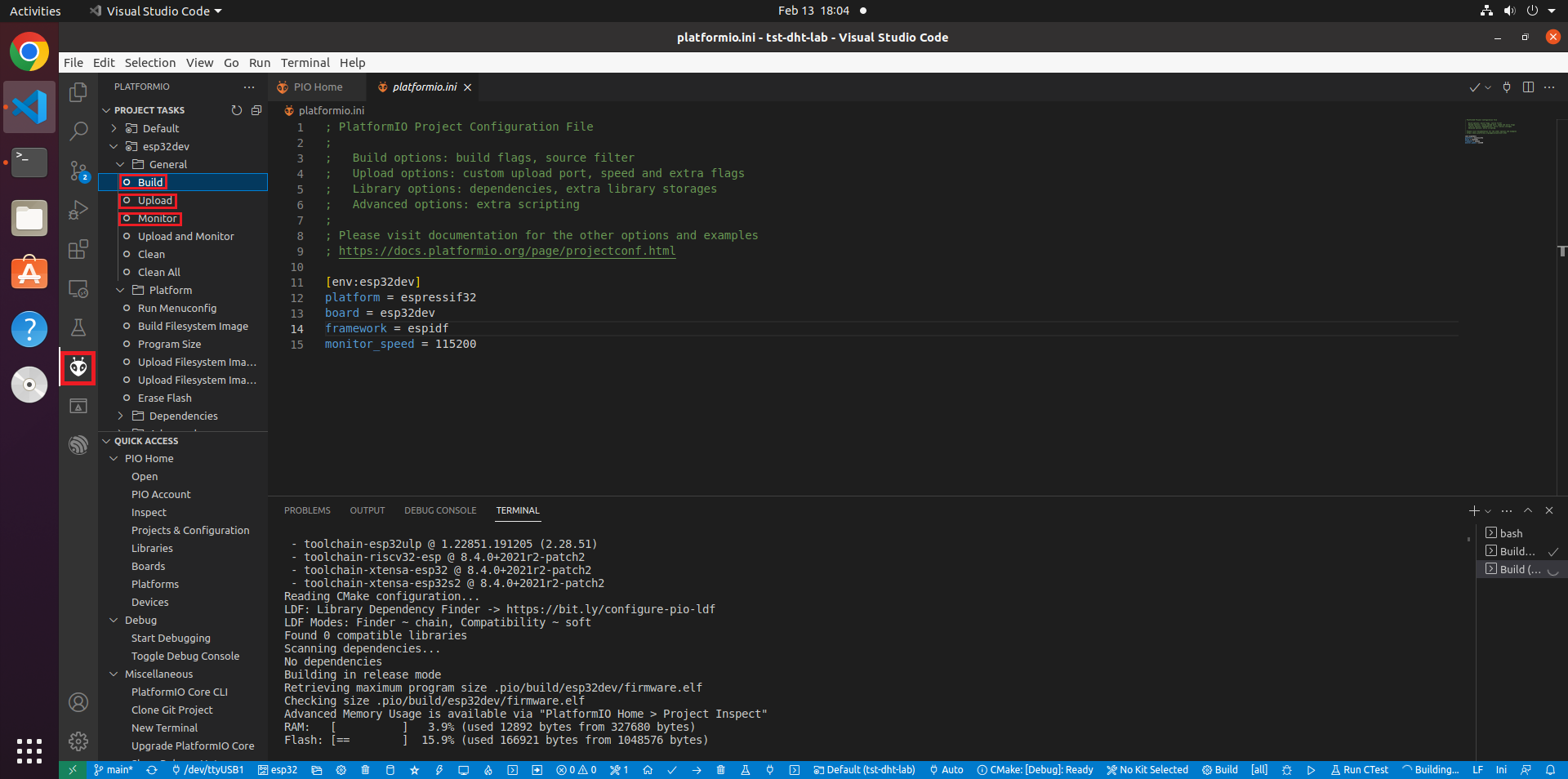
Task: Click Run CTest in status bar
Action: (1360, 770)
